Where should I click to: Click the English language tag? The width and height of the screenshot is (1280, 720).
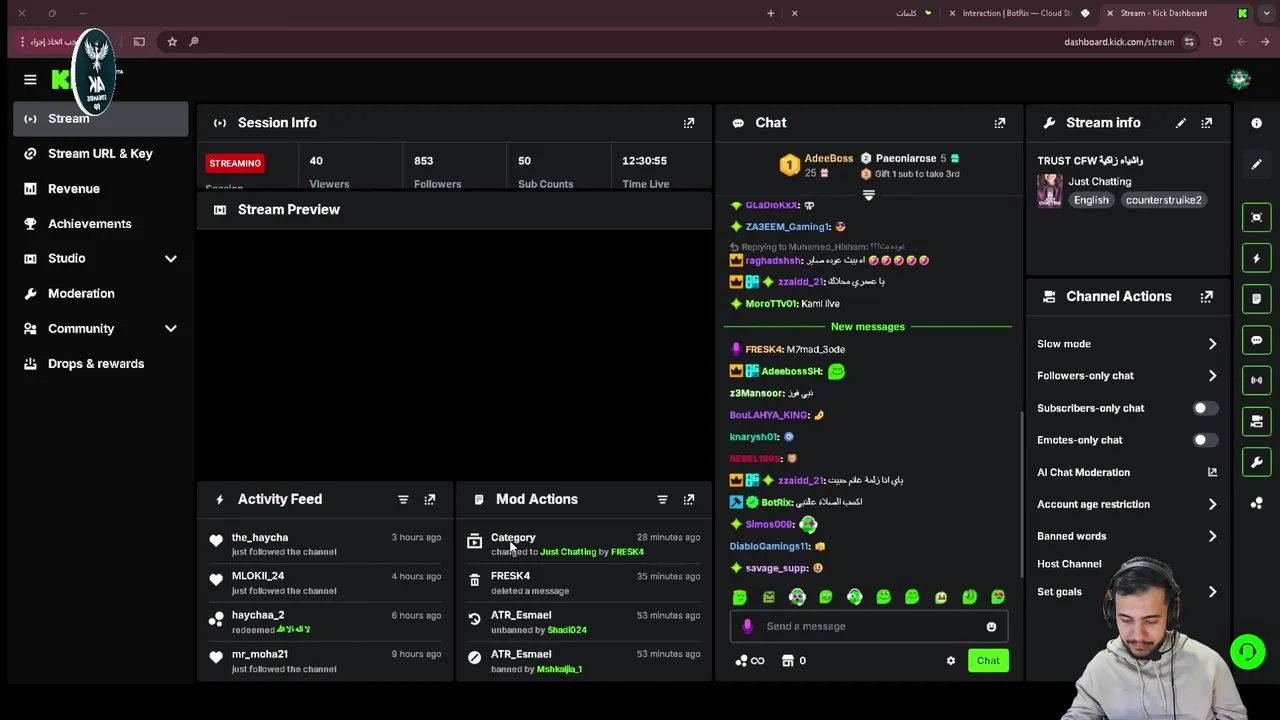(1091, 200)
